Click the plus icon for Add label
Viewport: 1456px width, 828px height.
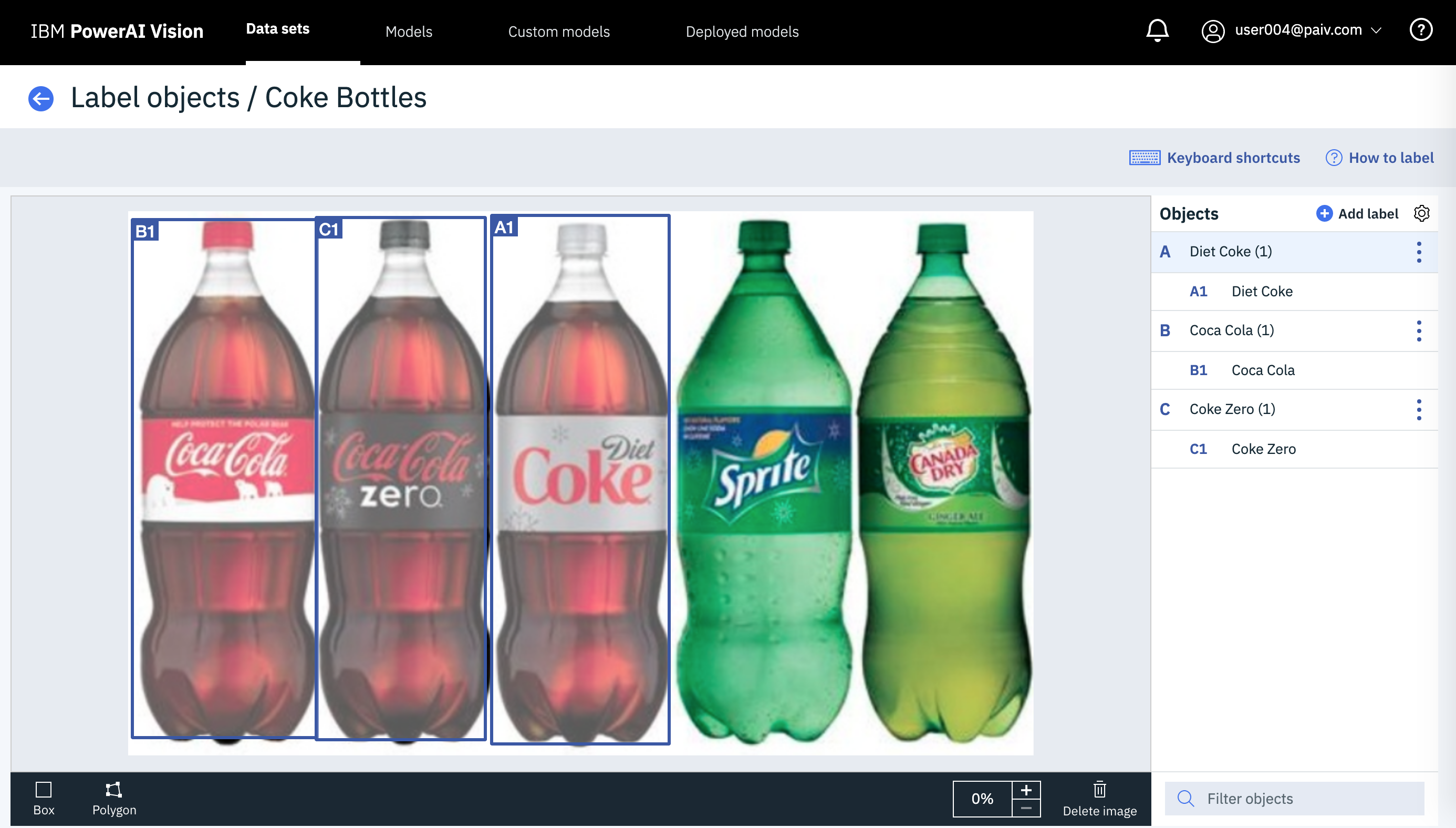pyautogui.click(x=1324, y=213)
